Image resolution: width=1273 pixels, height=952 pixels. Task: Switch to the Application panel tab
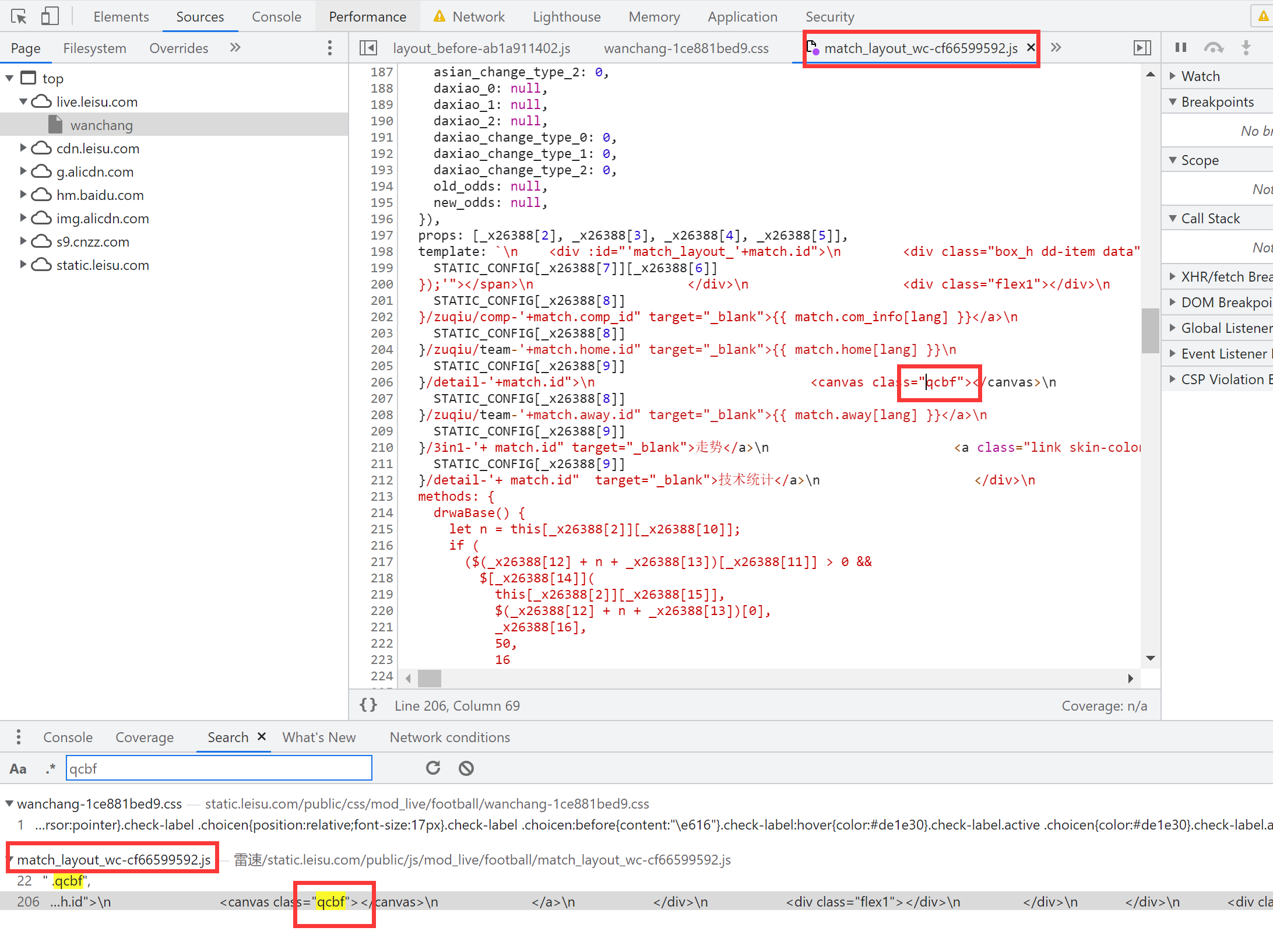coord(743,17)
